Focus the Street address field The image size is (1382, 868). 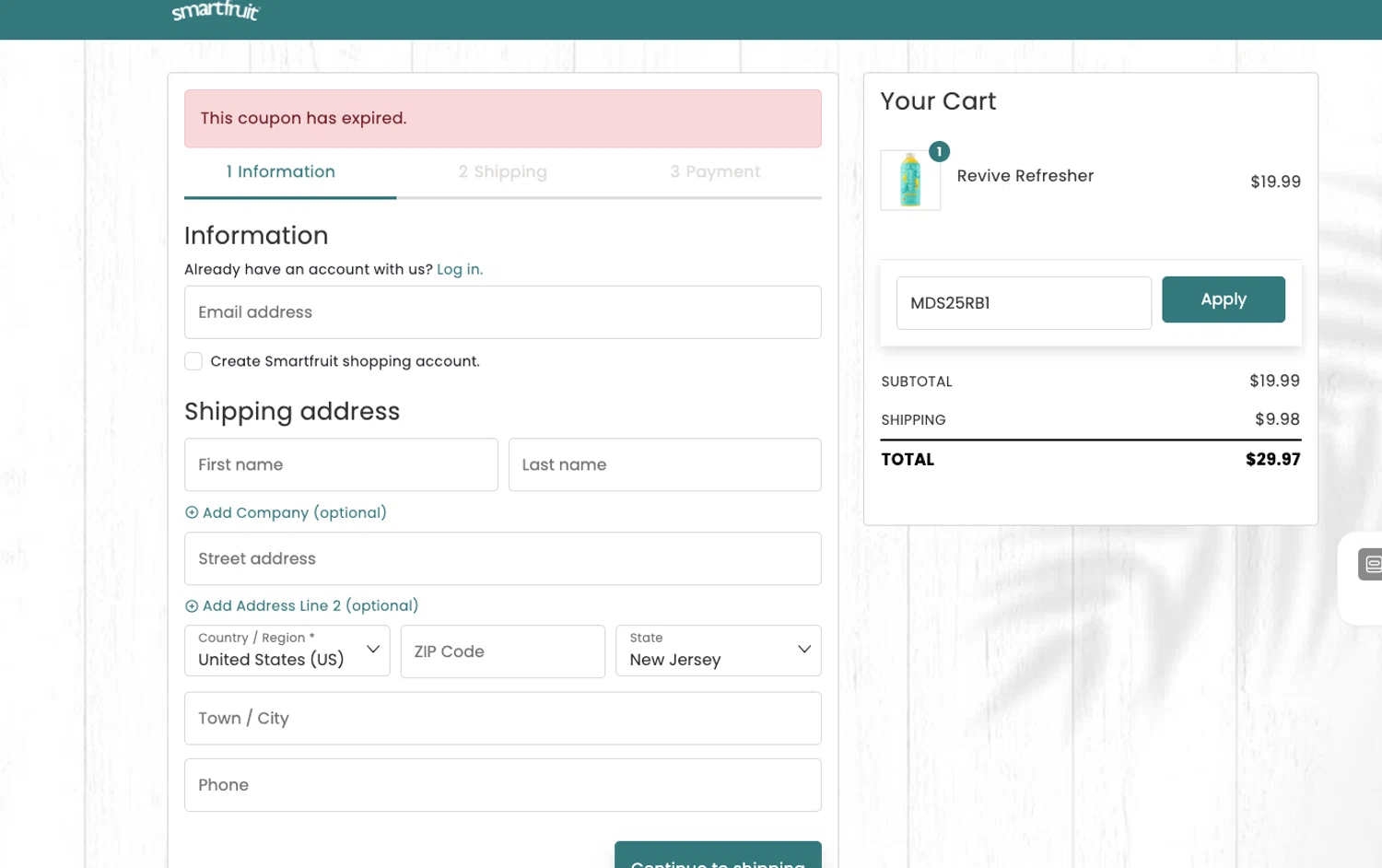tap(503, 558)
